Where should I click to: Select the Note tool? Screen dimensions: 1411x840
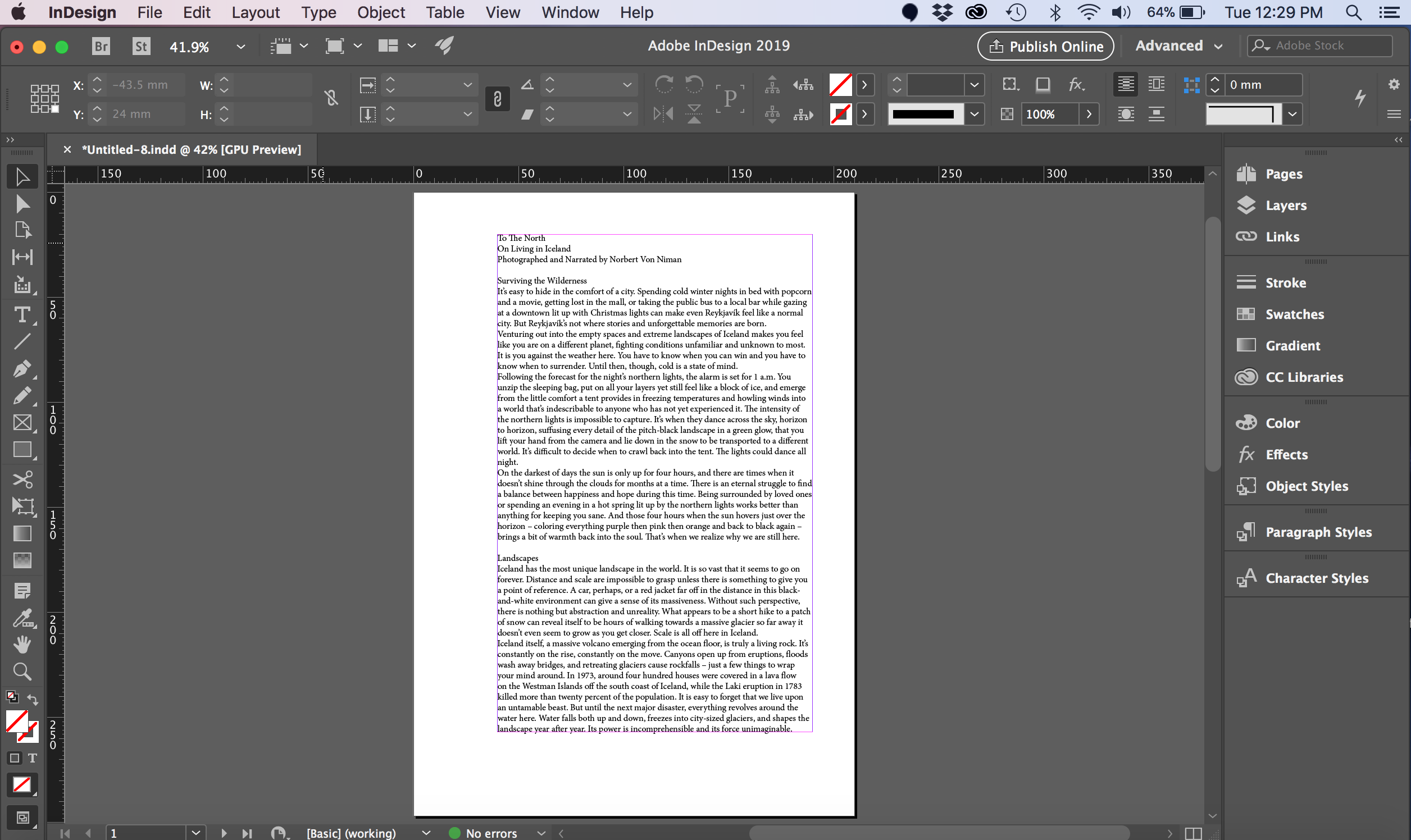tap(22, 591)
